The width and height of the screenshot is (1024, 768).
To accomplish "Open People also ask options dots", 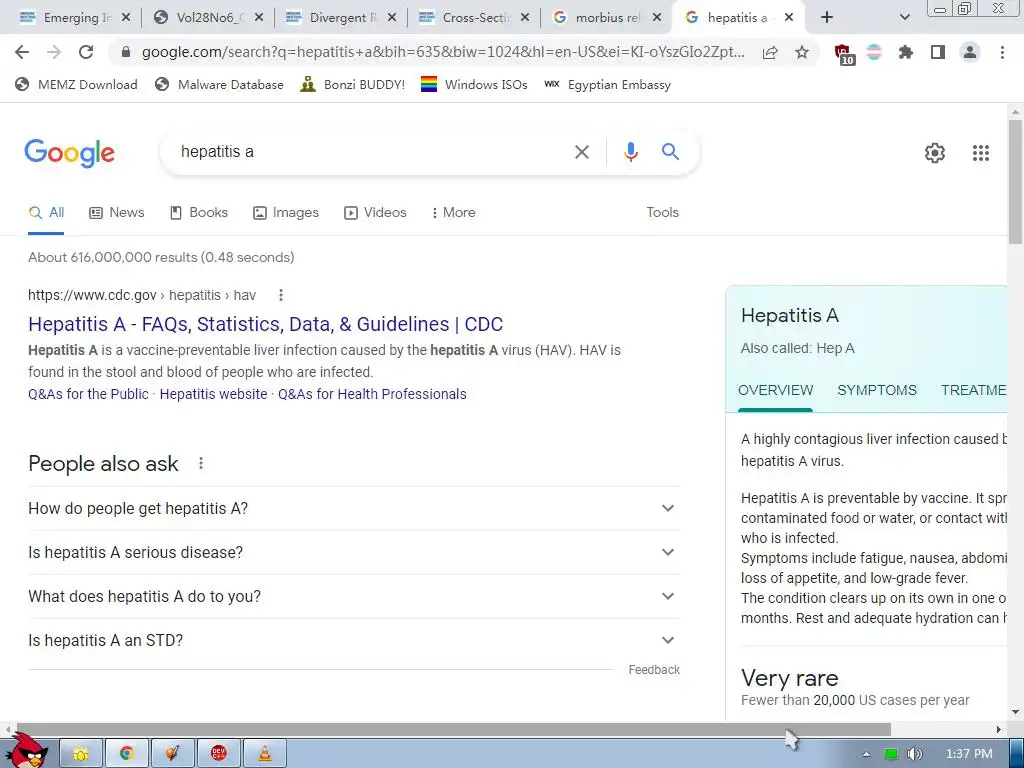I will (201, 463).
